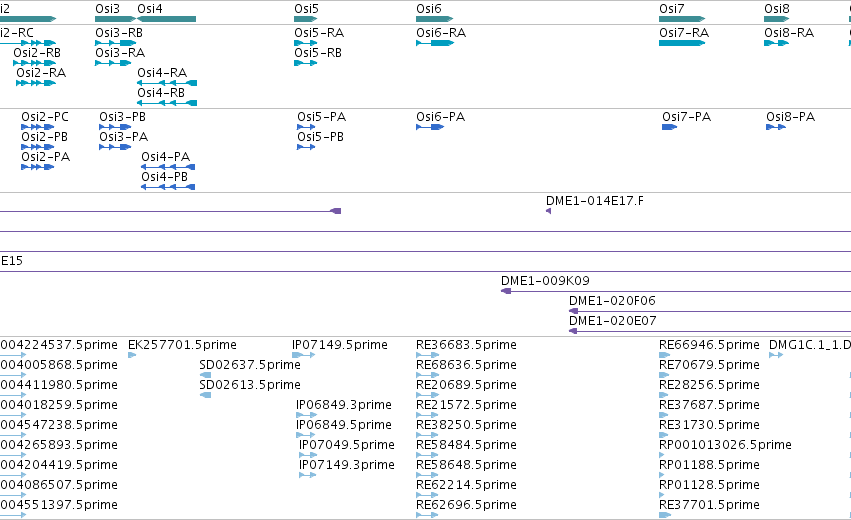Open EST IP06849.3prime
This screenshot has height=520, width=851.
click(x=344, y=405)
